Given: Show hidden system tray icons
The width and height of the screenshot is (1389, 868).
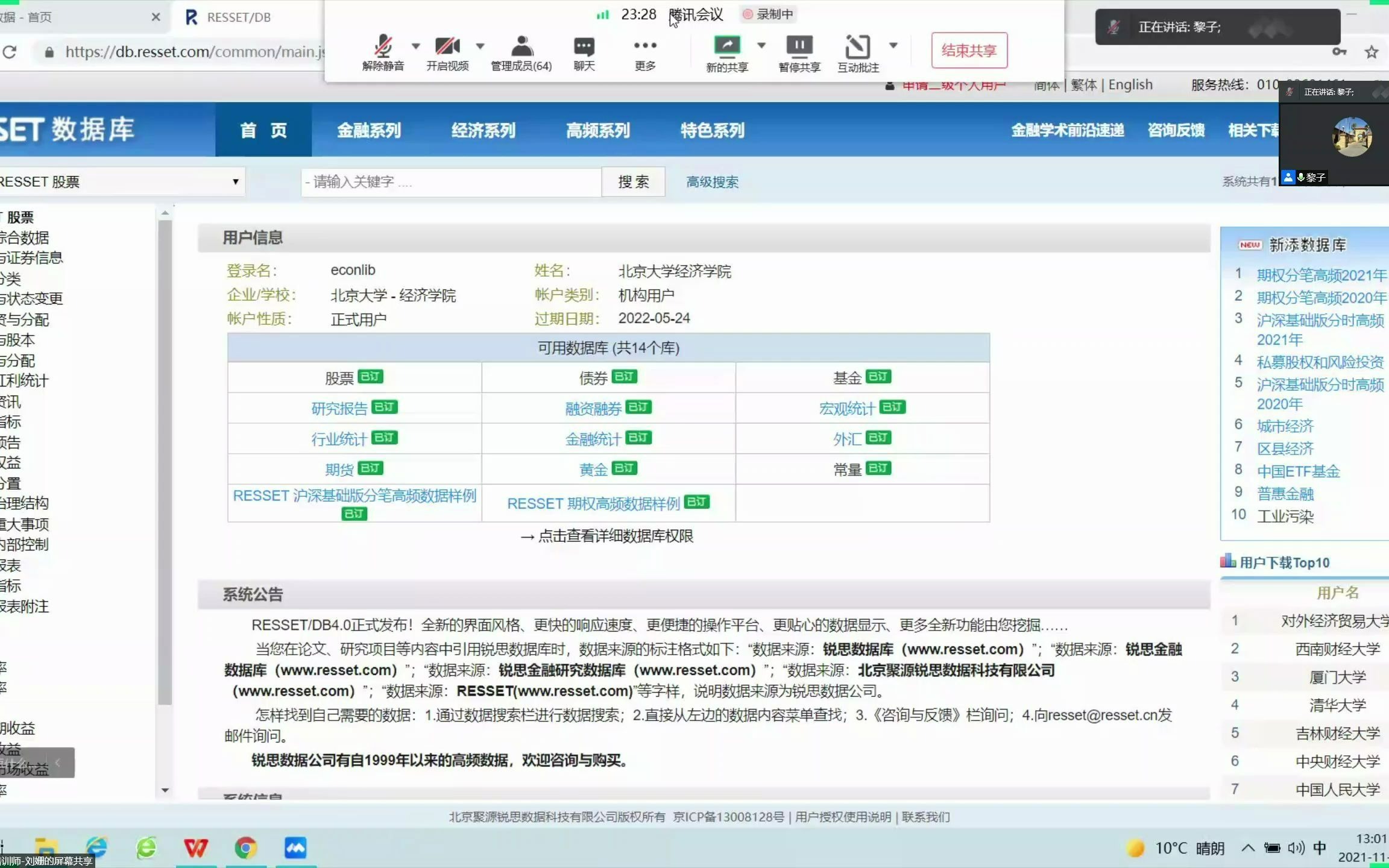Looking at the screenshot, I should point(1248,848).
